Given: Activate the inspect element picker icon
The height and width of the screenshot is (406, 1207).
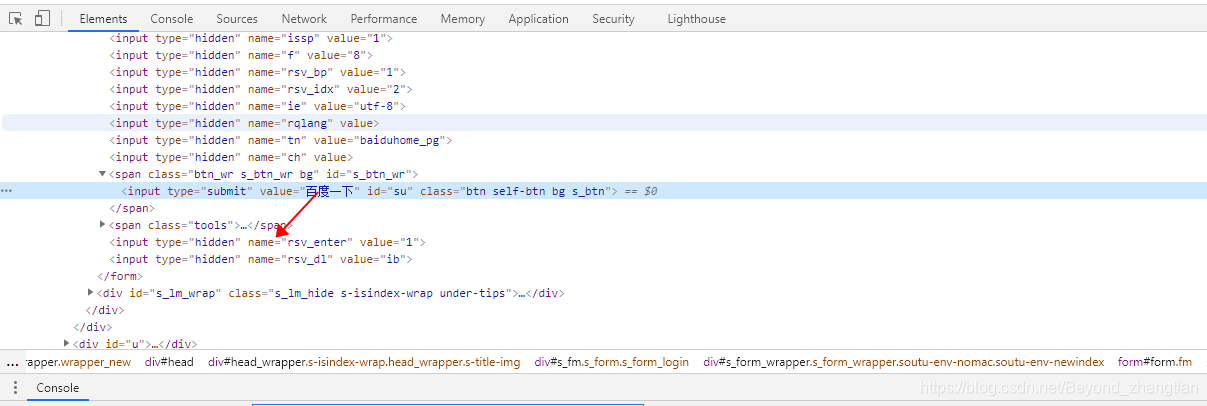Looking at the screenshot, I should click(x=16, y=18).
